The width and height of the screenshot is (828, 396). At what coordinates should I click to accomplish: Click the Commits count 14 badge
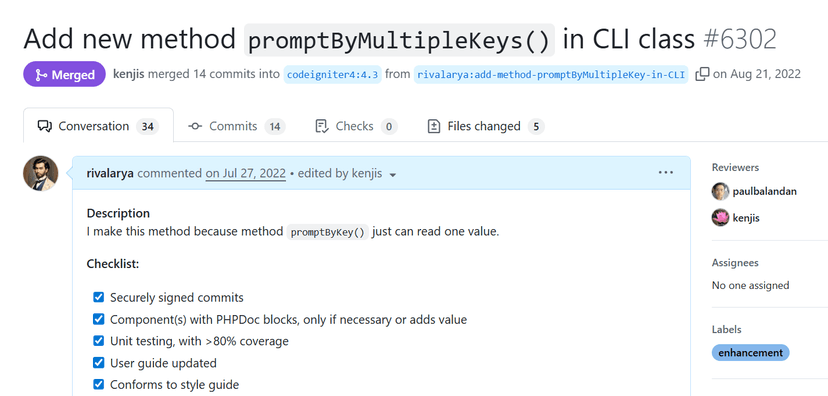click(275, 126)
